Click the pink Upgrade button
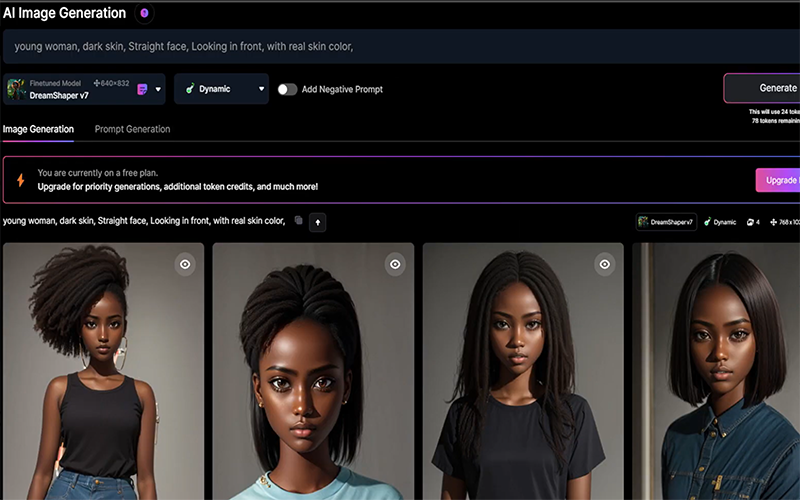The width and height of the screenshot is (800, 500). [x=778, y=180]
